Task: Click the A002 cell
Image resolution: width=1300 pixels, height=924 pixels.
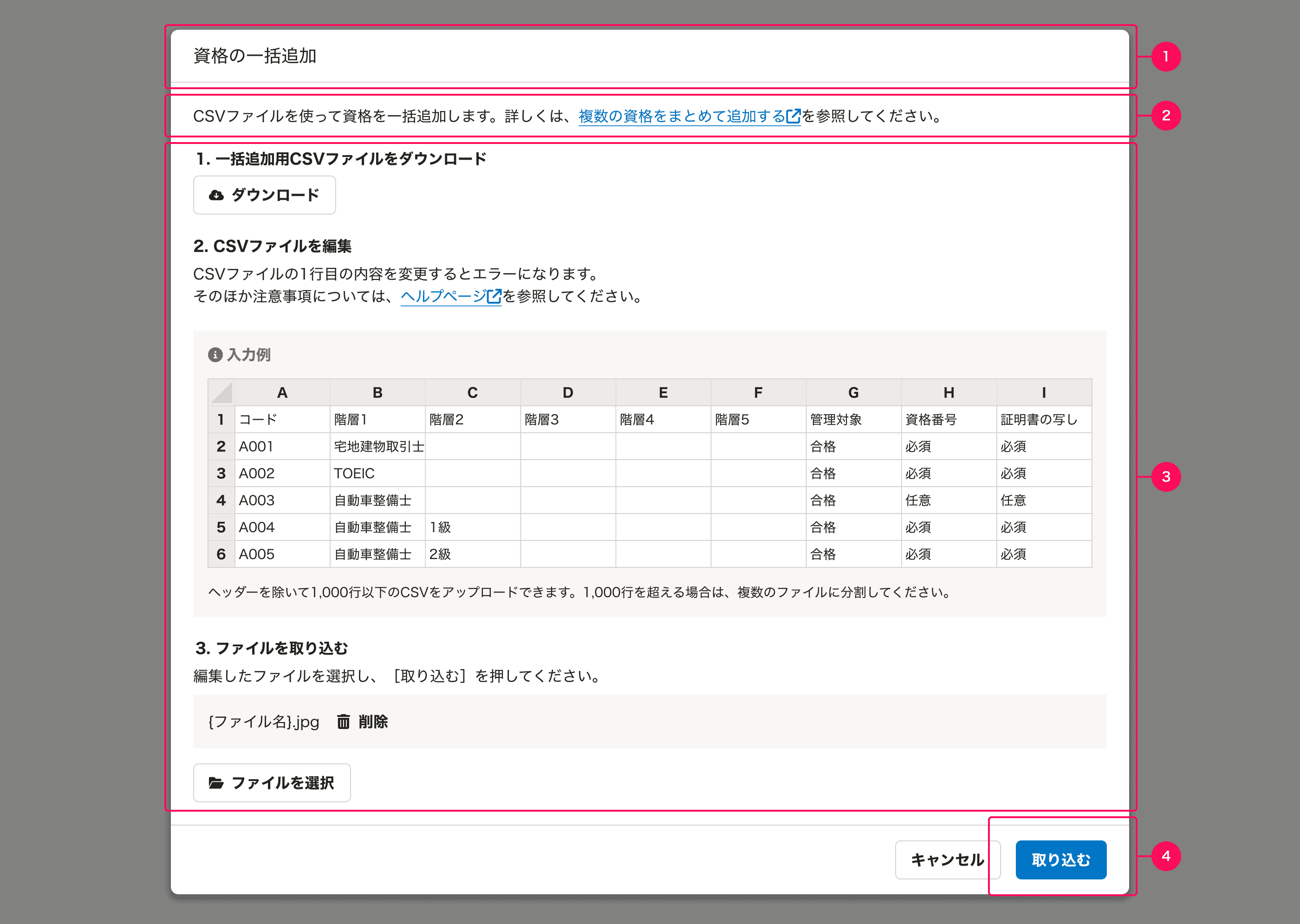Action: 282,474
